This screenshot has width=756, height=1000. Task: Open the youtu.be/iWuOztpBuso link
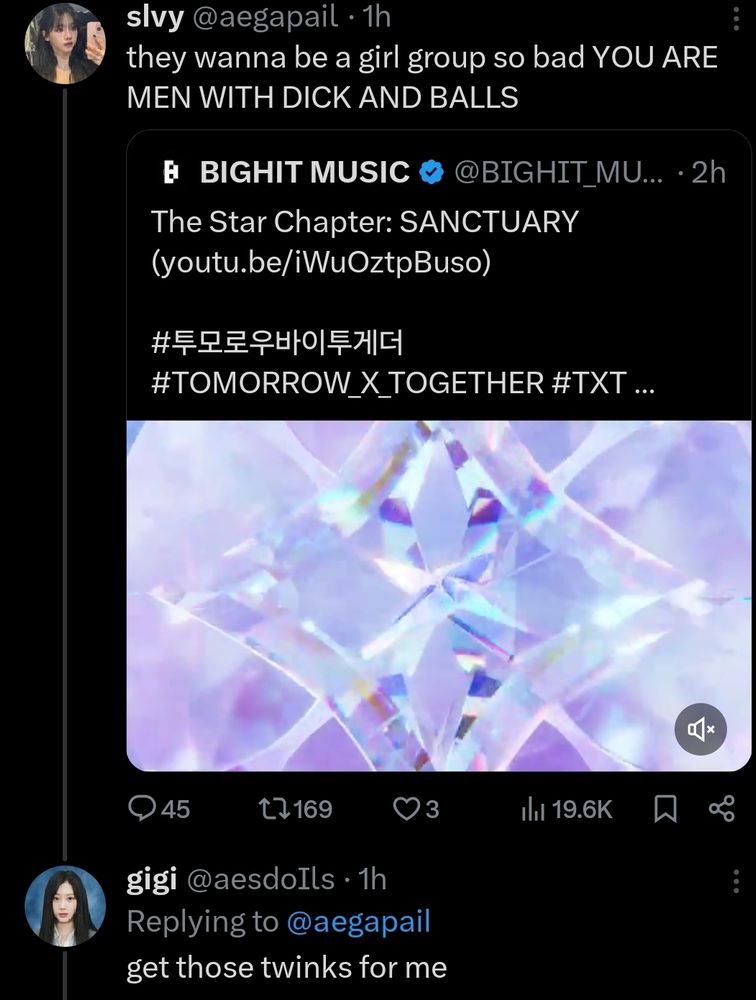pyautogui.click(x=321, y=261)
